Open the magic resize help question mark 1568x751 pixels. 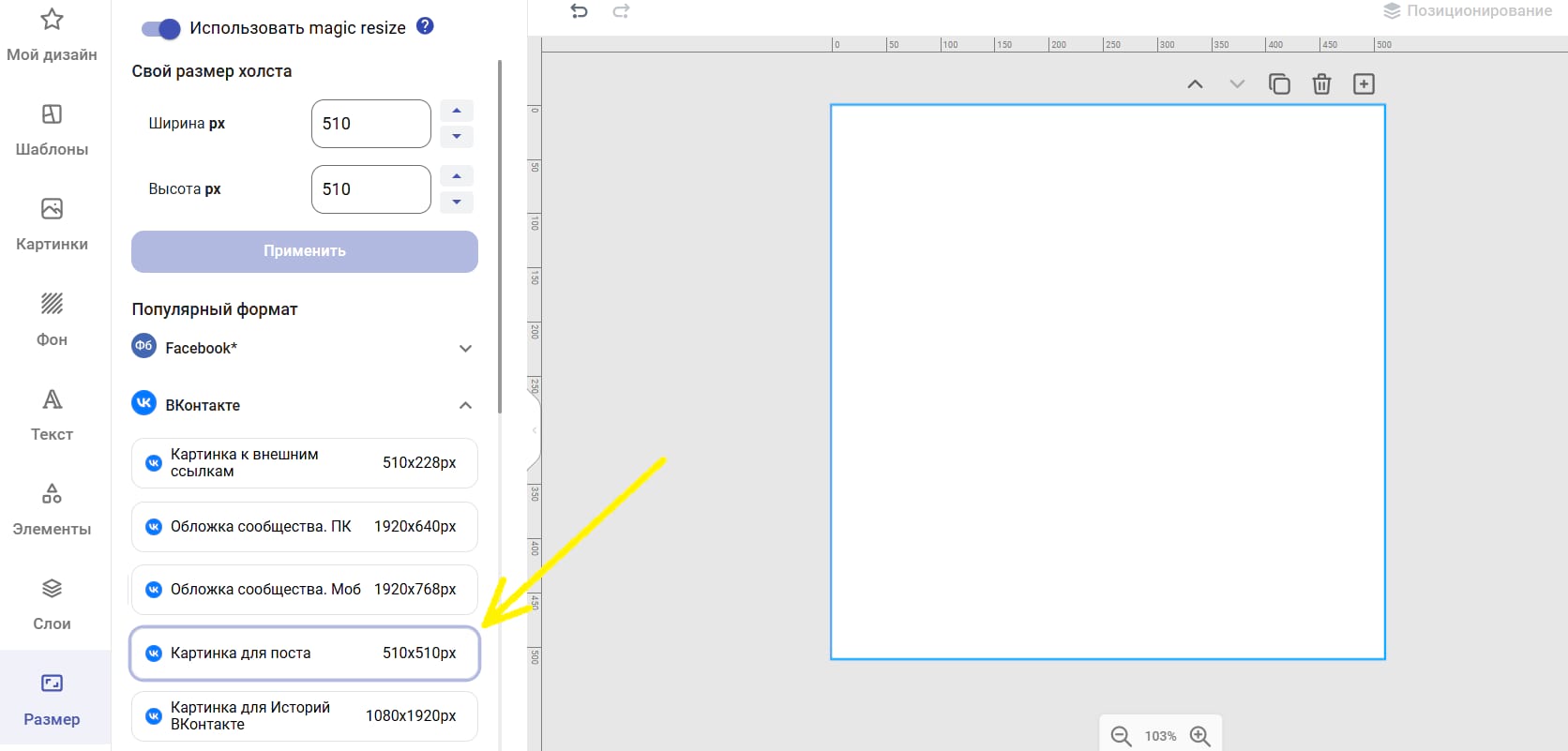tap(425, 26)
